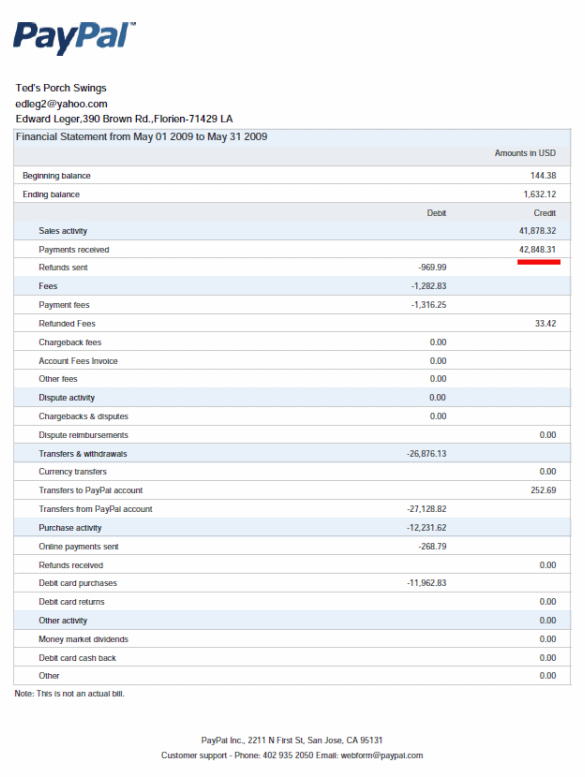Click the transfers to PayPal amount 252.69

click(x=543, y=491)
